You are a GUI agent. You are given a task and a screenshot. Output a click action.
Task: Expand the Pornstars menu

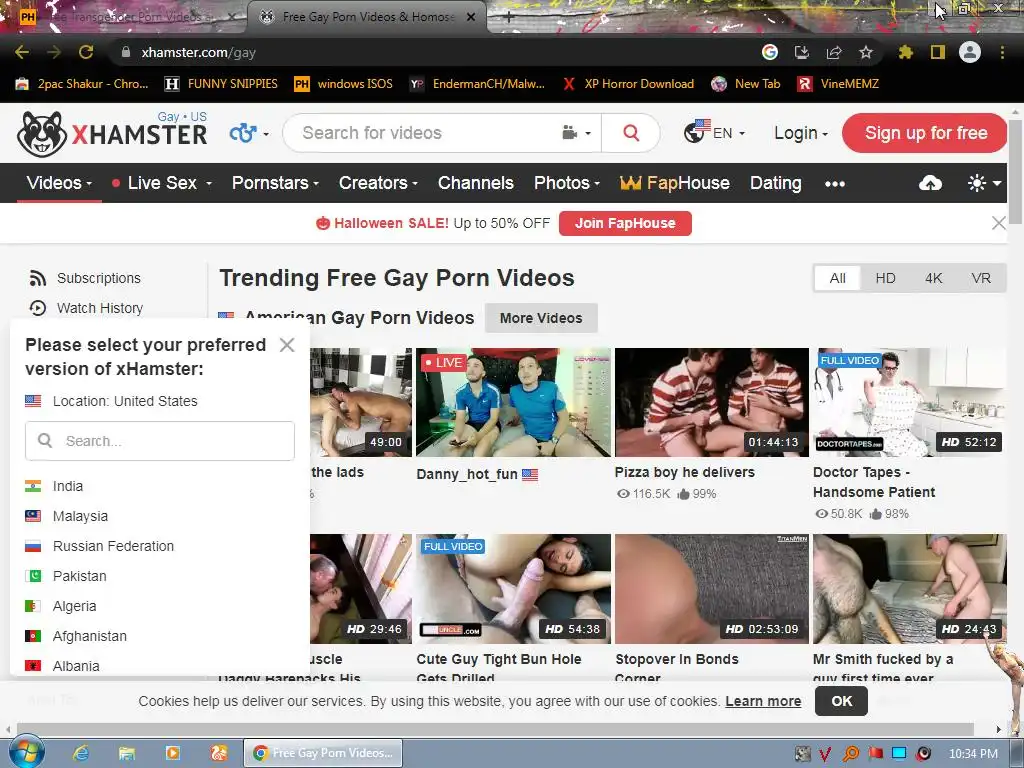coord(276,184)
